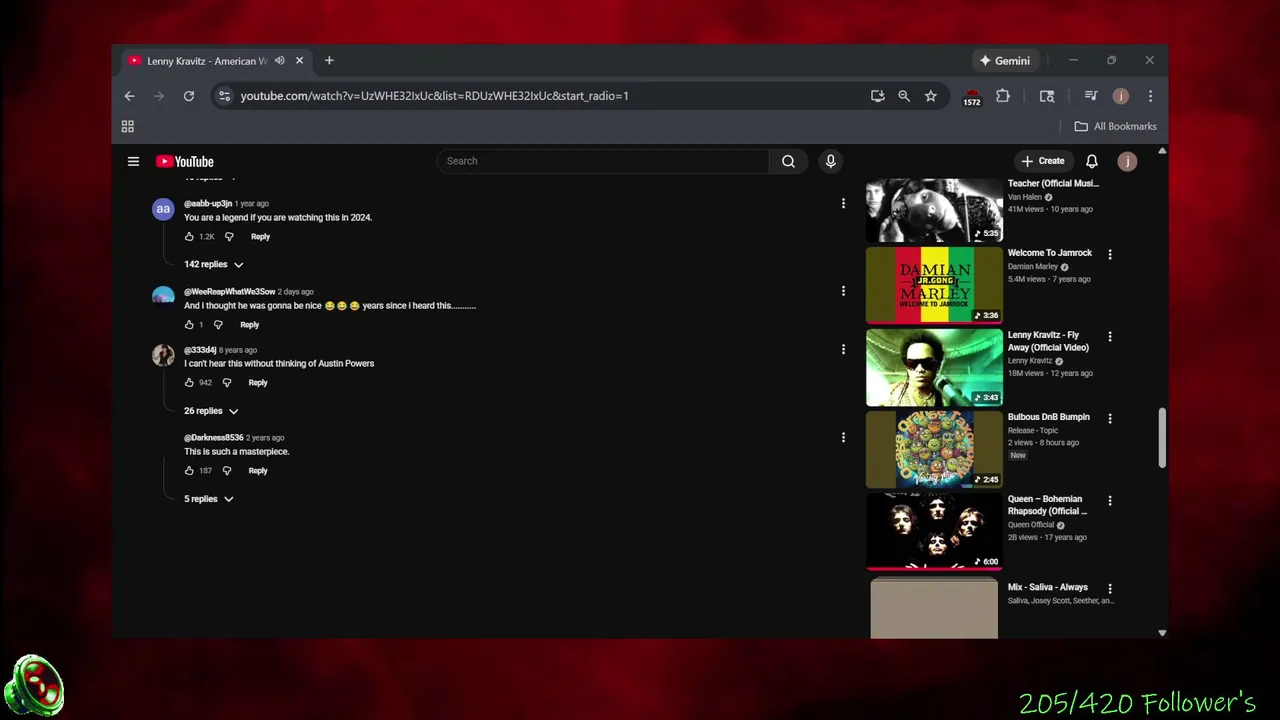Go to the YouTube home logo
Viewport: 1280px width, 720px height.
[x=185, y=161]
